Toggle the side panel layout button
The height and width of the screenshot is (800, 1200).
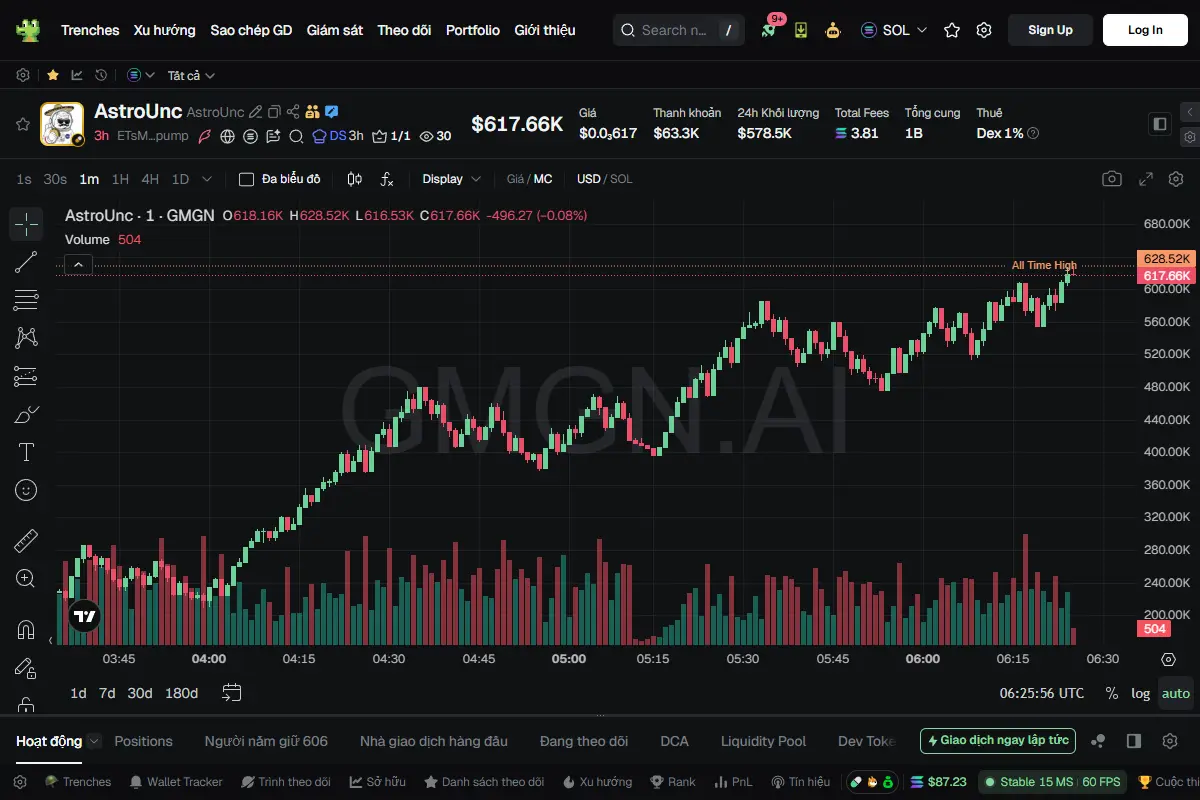point(1160,124)
